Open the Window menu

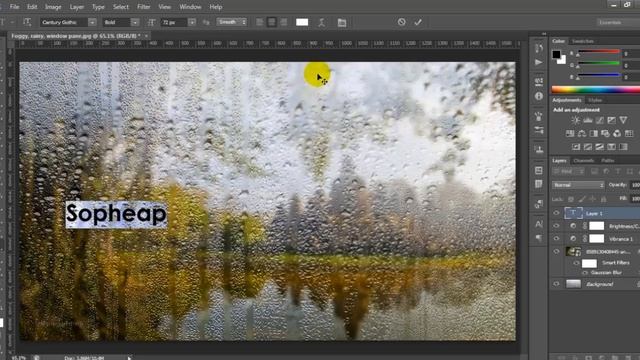click(x=190, y=7)
